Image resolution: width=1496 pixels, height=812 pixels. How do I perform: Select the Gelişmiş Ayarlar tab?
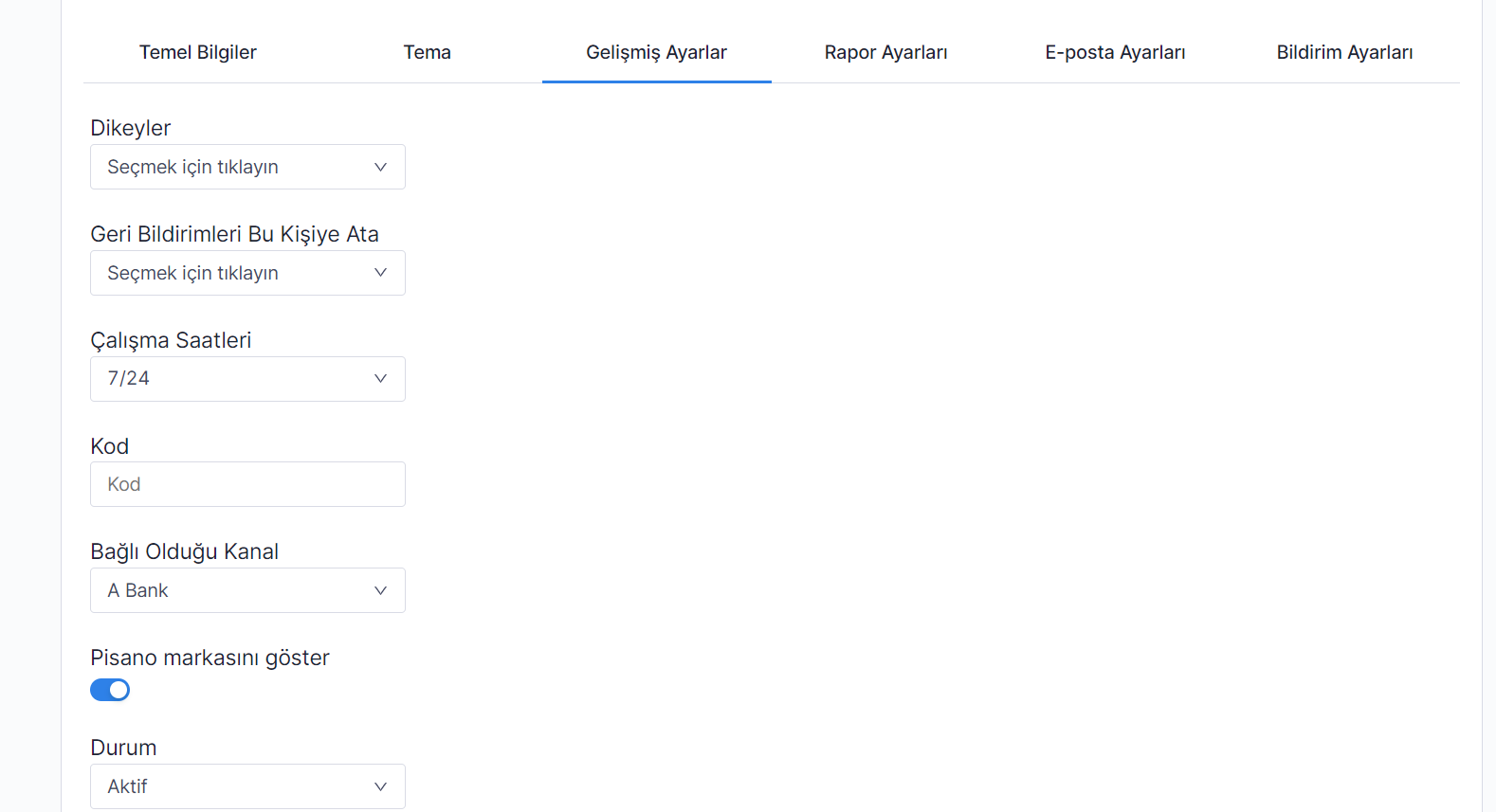[x=656, y=52]
